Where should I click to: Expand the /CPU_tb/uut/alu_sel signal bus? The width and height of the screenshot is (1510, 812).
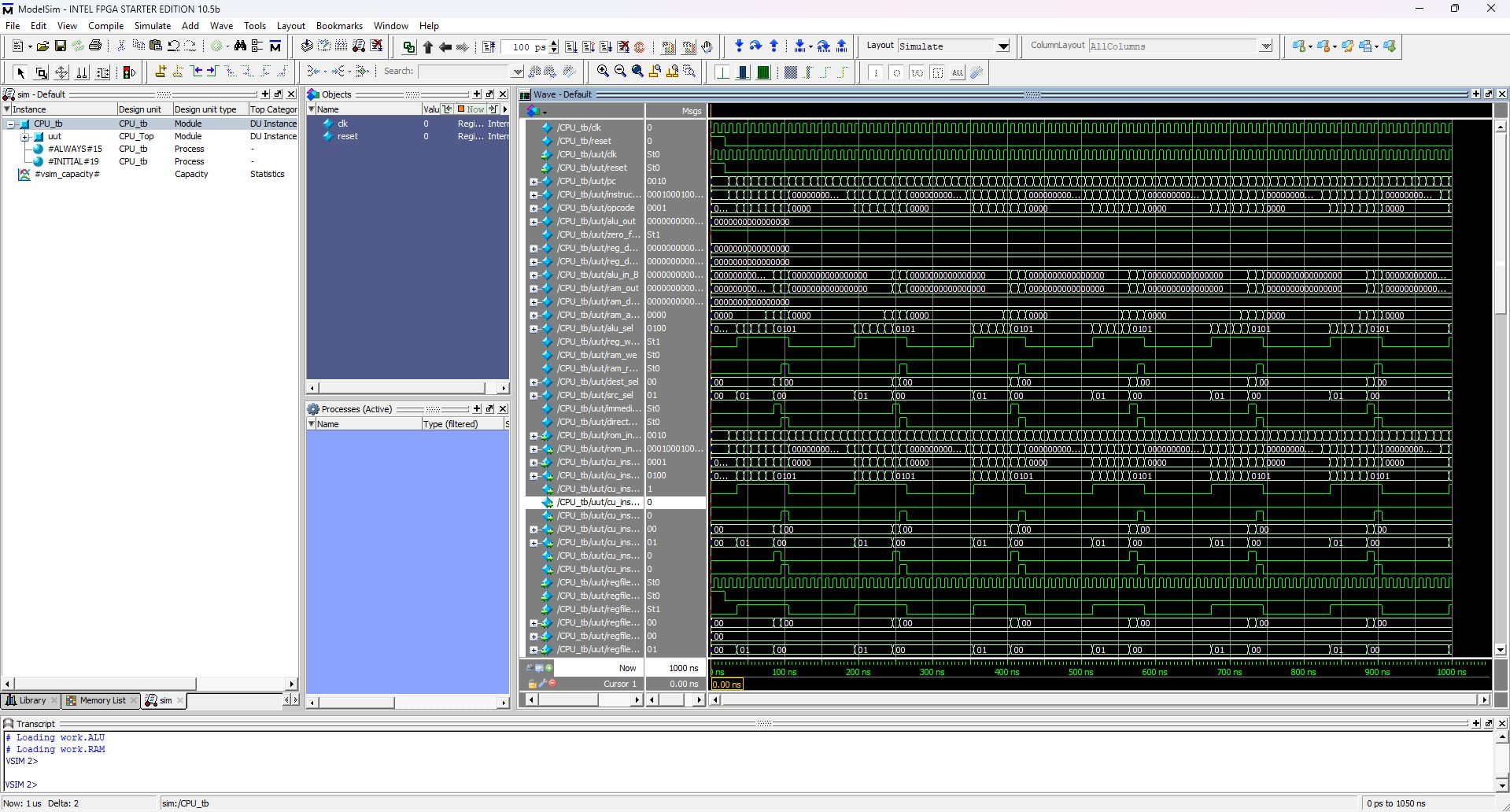coord(533,328)
